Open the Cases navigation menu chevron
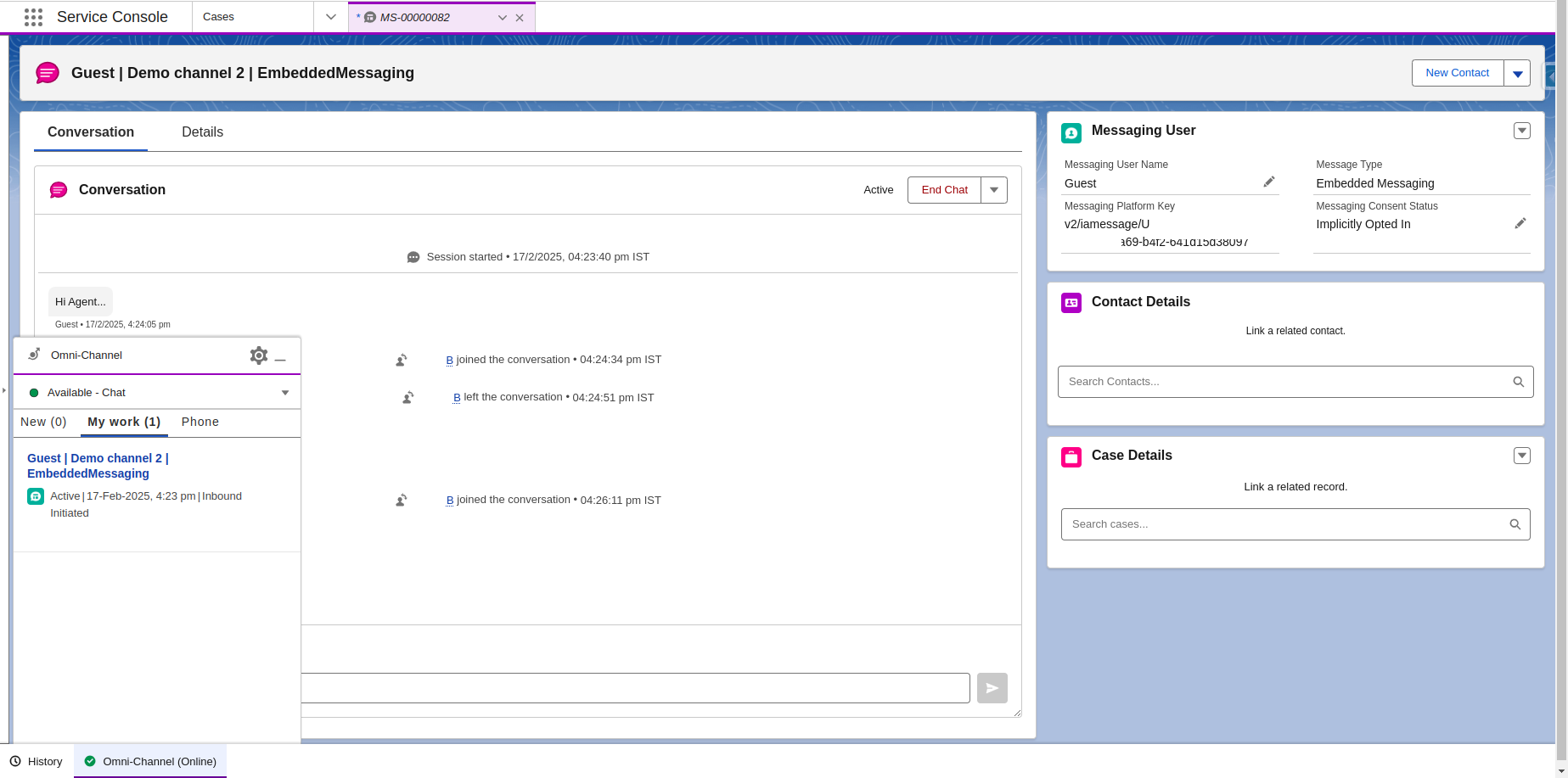The image size is (1568, 778). (x=331, y=17)
